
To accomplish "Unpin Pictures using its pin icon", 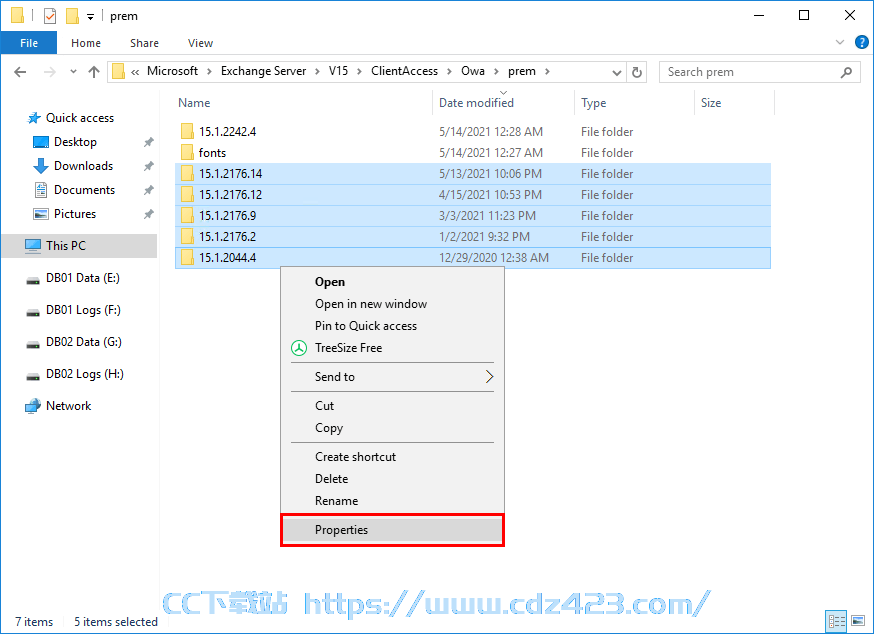I will coord(148,214).
